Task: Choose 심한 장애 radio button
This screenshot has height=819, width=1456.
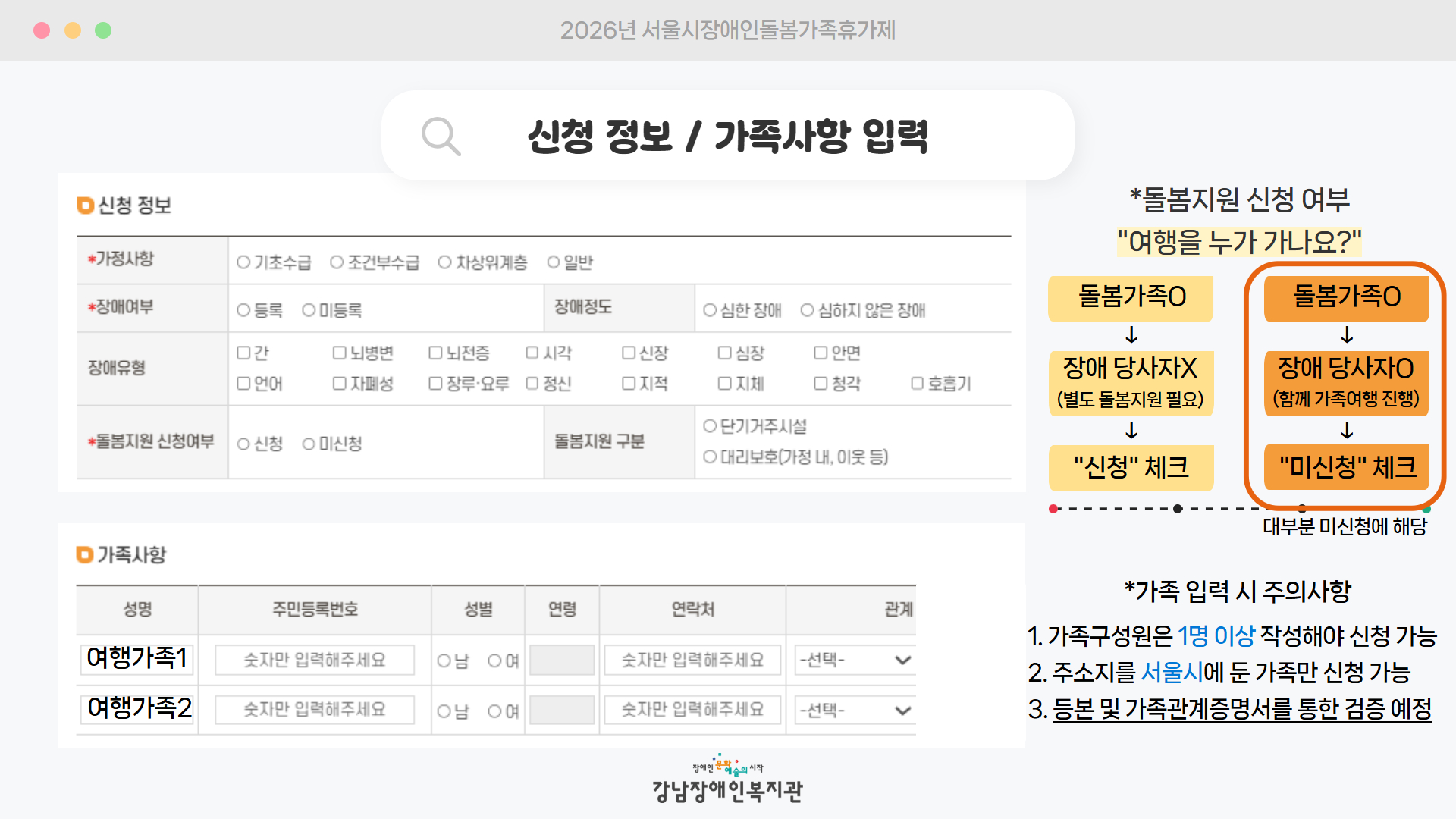Action: pos(710,310)
